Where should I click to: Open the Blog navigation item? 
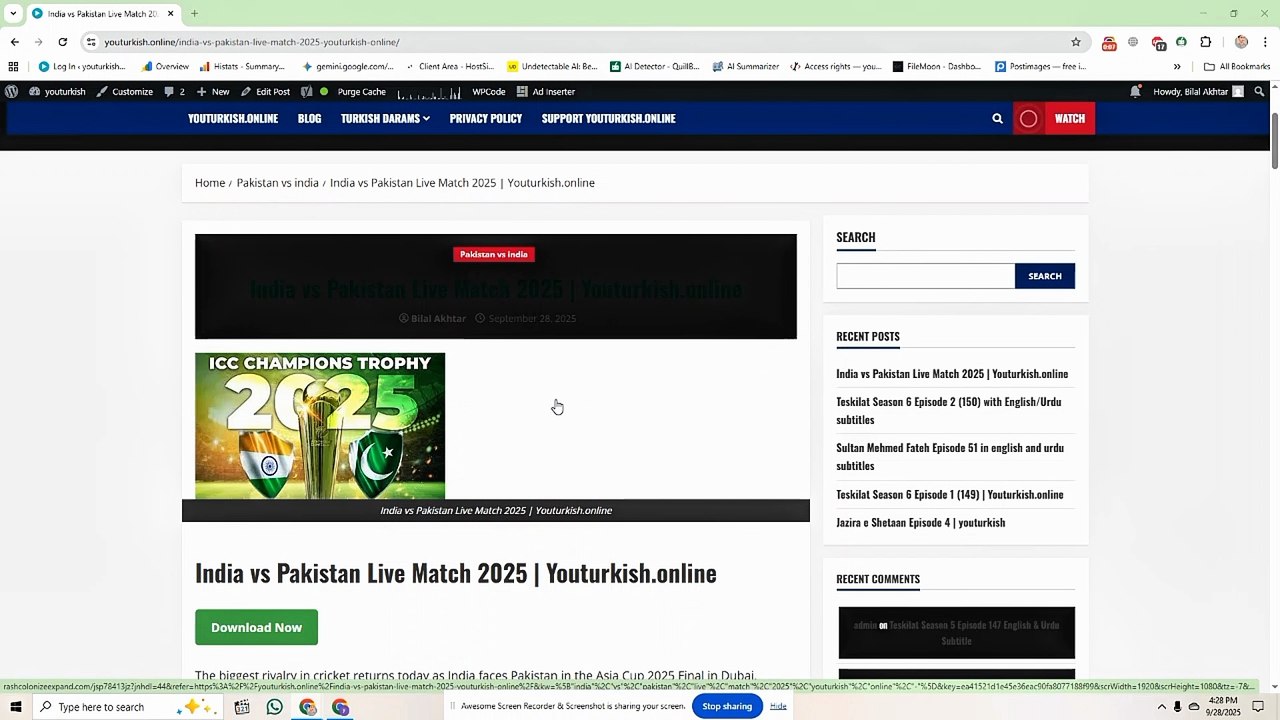(310, 118)
